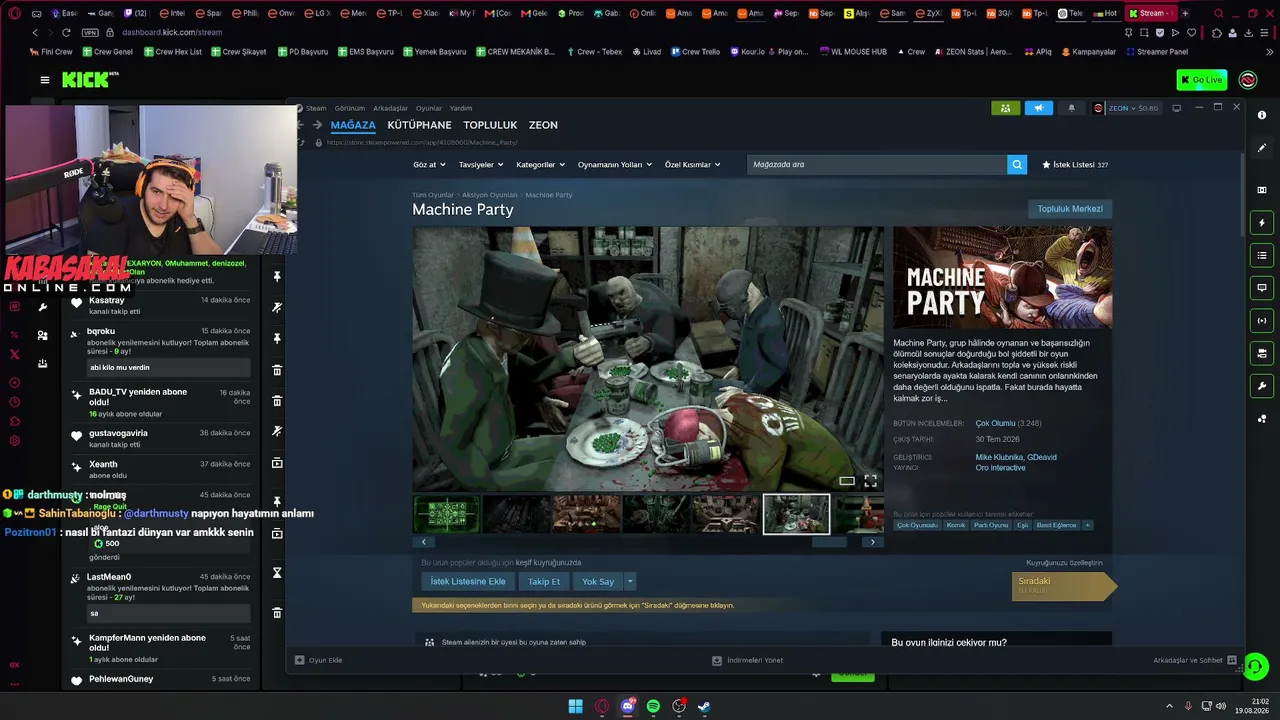Open the Oyunlar menu
The image size is (1280, 720).
click(x=429, y=108)
